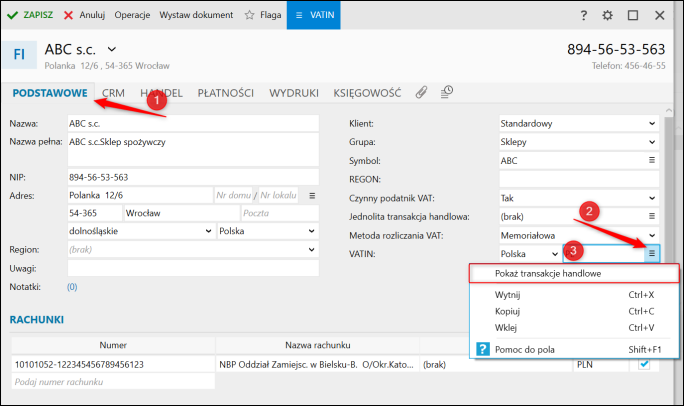Open settings gear icon in title bar
Image resolution: width=684 pixels, height=406 pixels.
(x=608, y=16)
